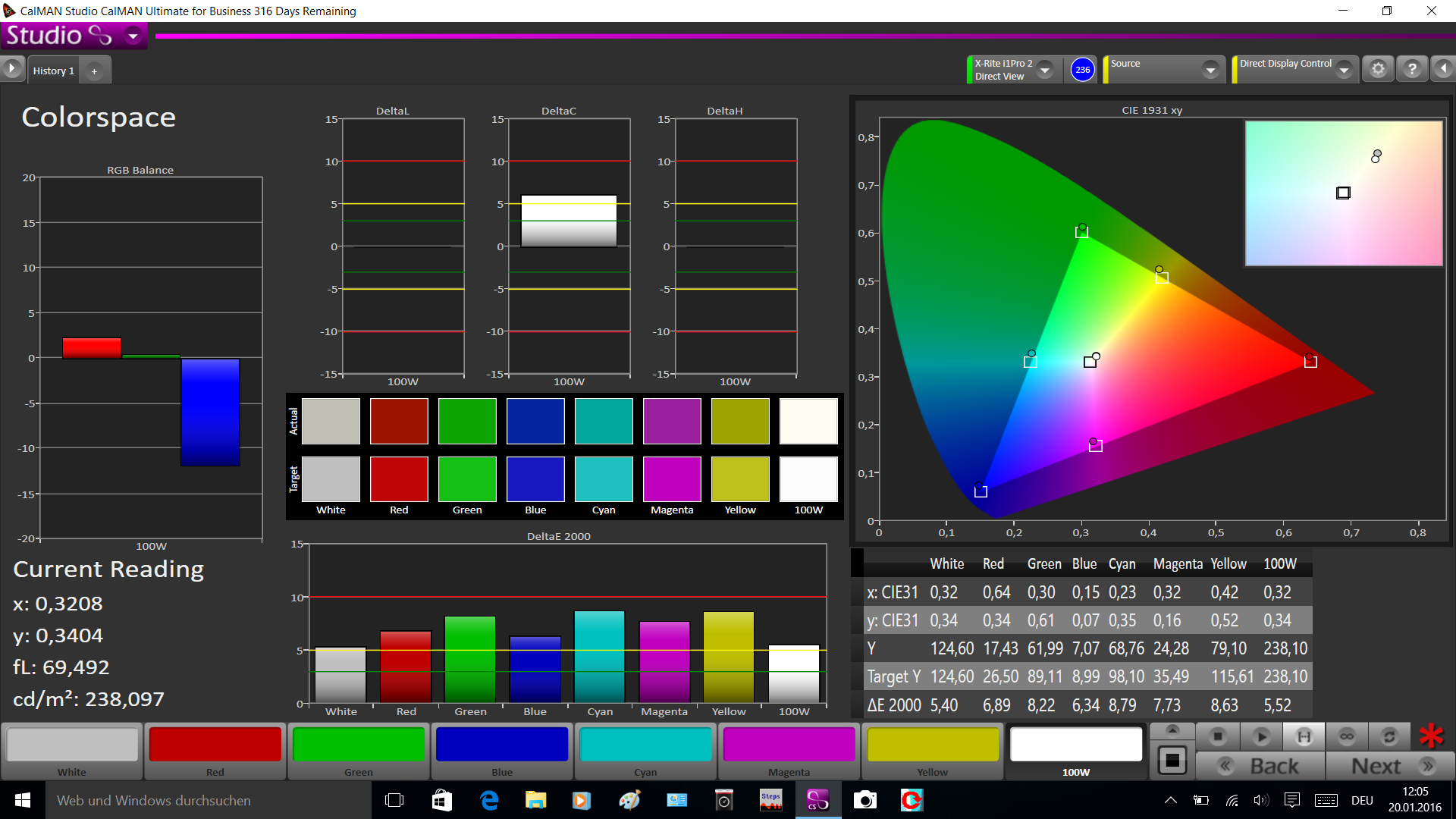Click the read series bracket icon
Viewport: 1456px width, 819px height.
pos(1304,736)
